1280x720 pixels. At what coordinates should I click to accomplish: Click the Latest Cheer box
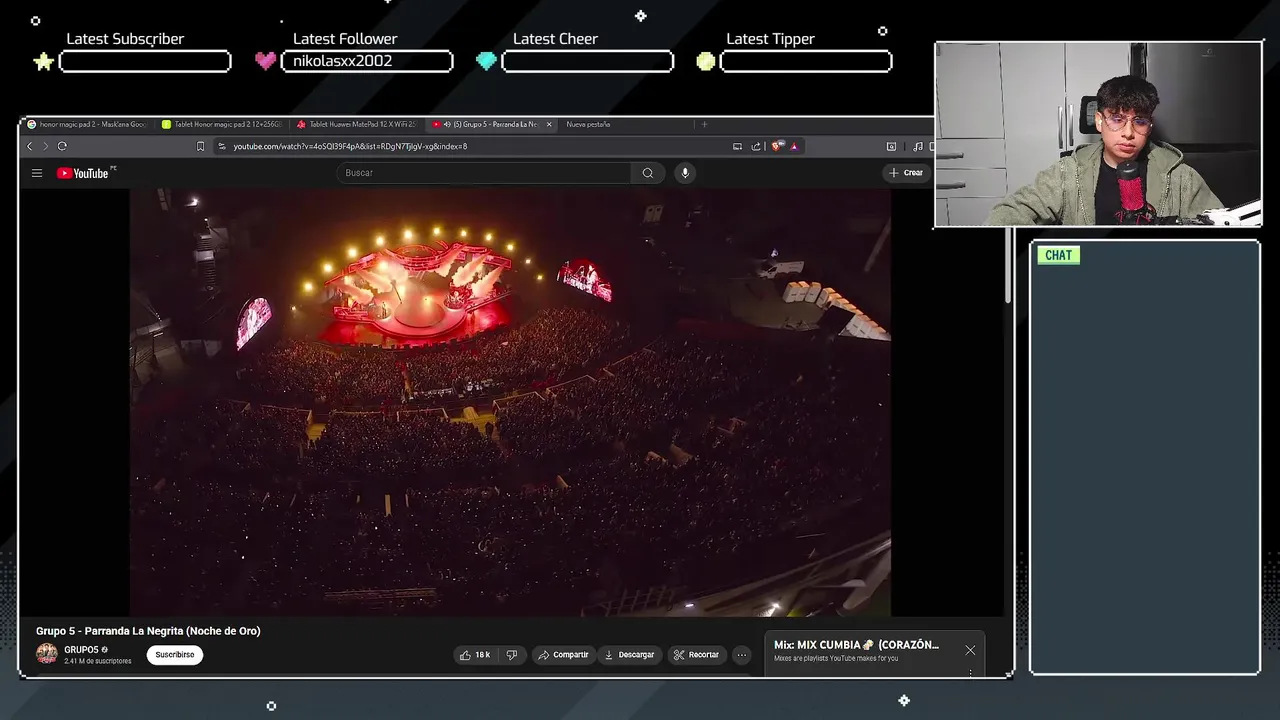click(x=587, y=62)
